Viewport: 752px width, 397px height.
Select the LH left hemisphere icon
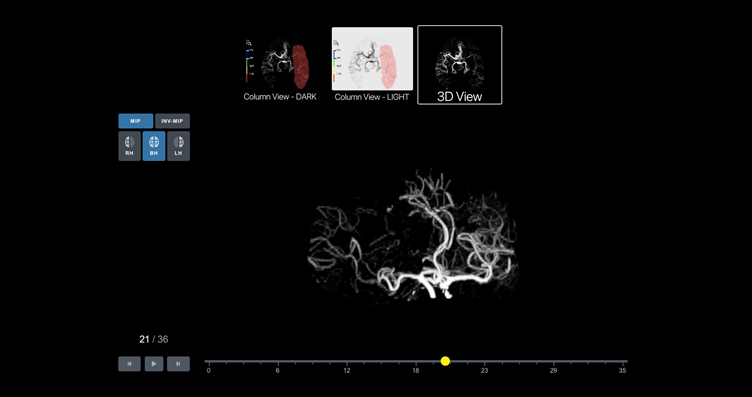178,146
